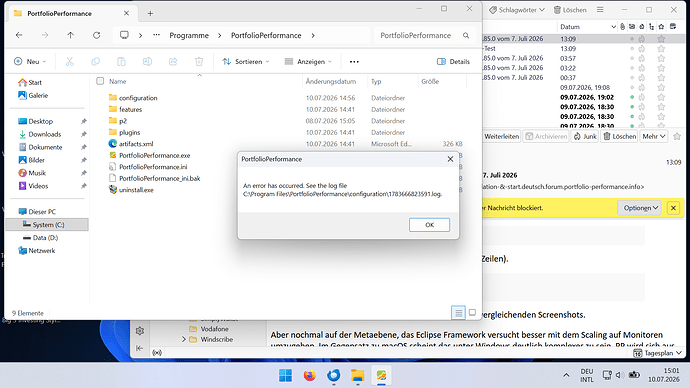The height and width of the screenshot is (388, 690).
Task: Open Musik in navigation pane
Action: pyautogui.click(x=32, y=173)
